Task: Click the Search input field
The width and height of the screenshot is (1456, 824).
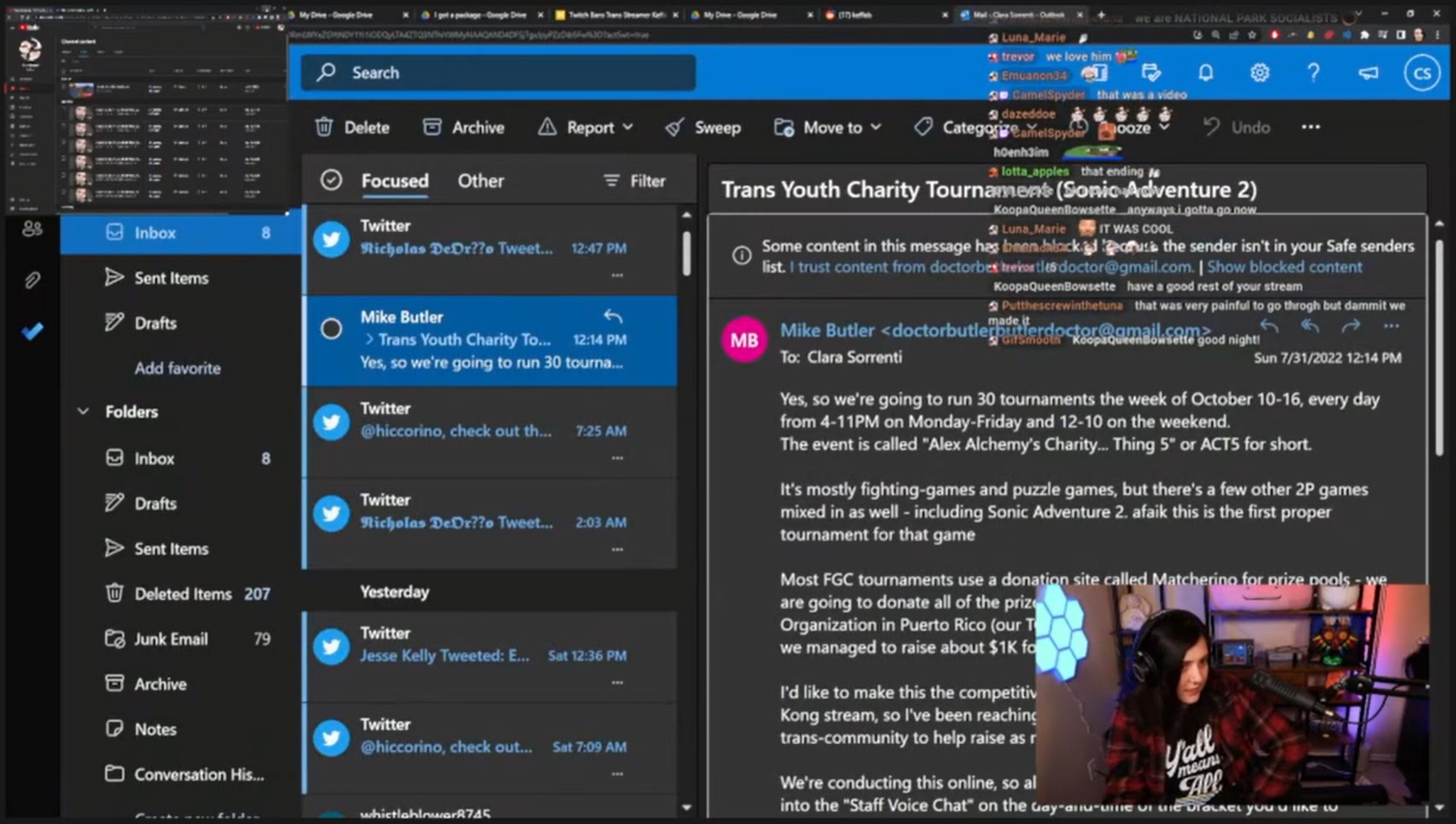Action: [x=498, y=73]
